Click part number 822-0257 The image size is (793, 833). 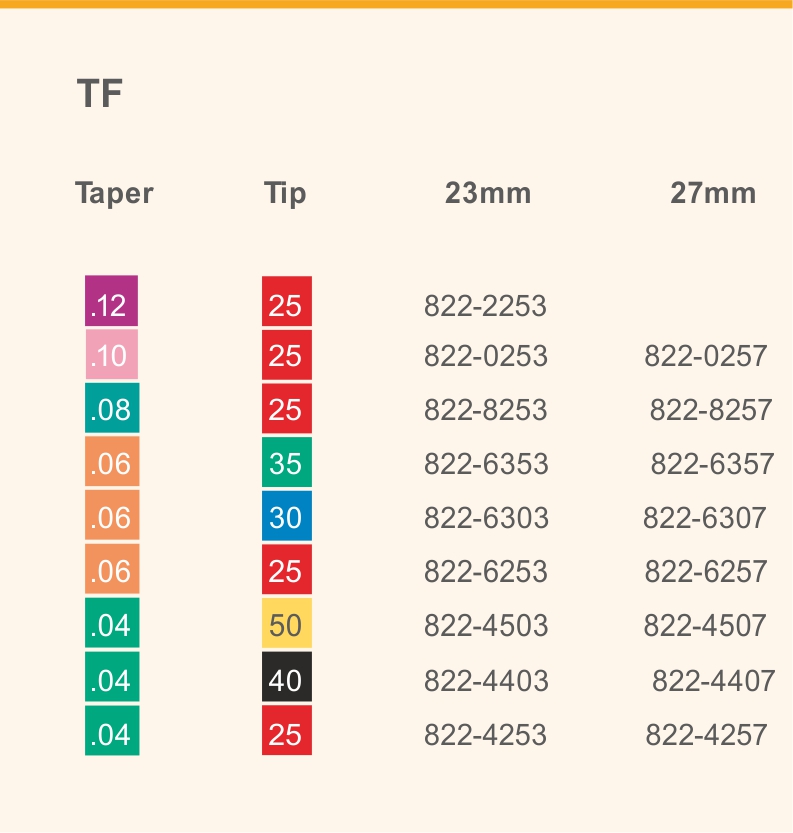tap(705, 356)
